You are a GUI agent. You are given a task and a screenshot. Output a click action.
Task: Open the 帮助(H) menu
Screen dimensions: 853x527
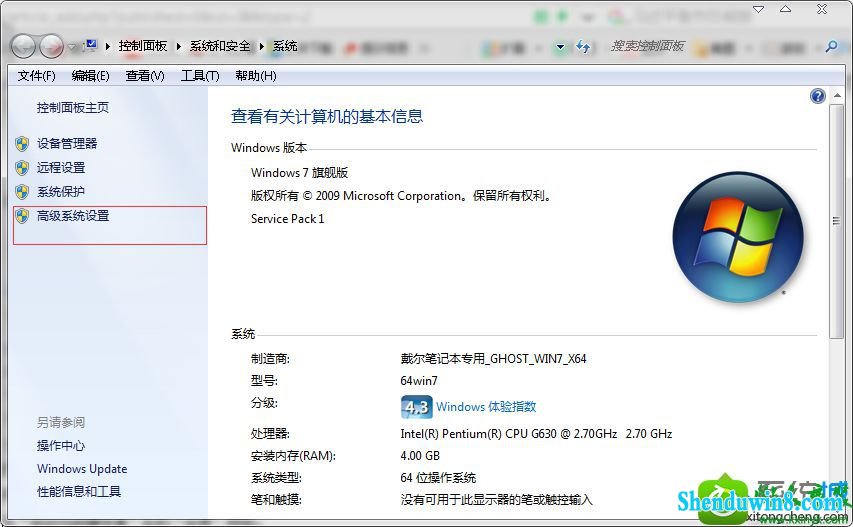pyautogui.click(x=256, y=76)
